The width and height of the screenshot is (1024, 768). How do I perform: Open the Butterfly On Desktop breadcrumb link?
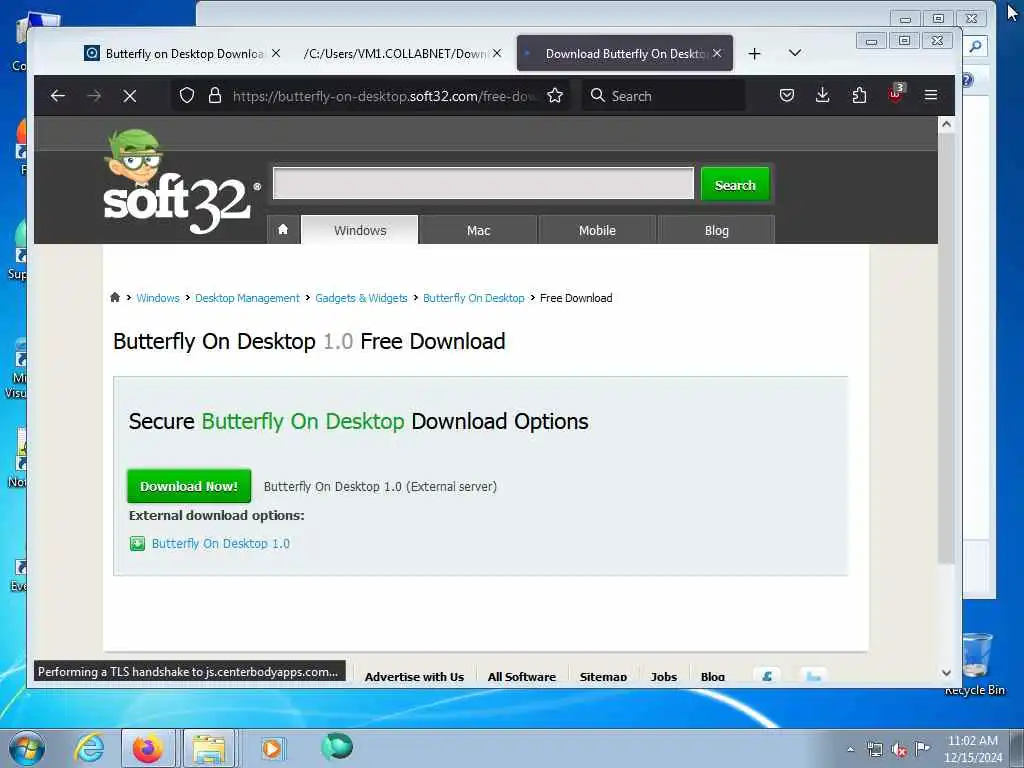click(473, 298)
